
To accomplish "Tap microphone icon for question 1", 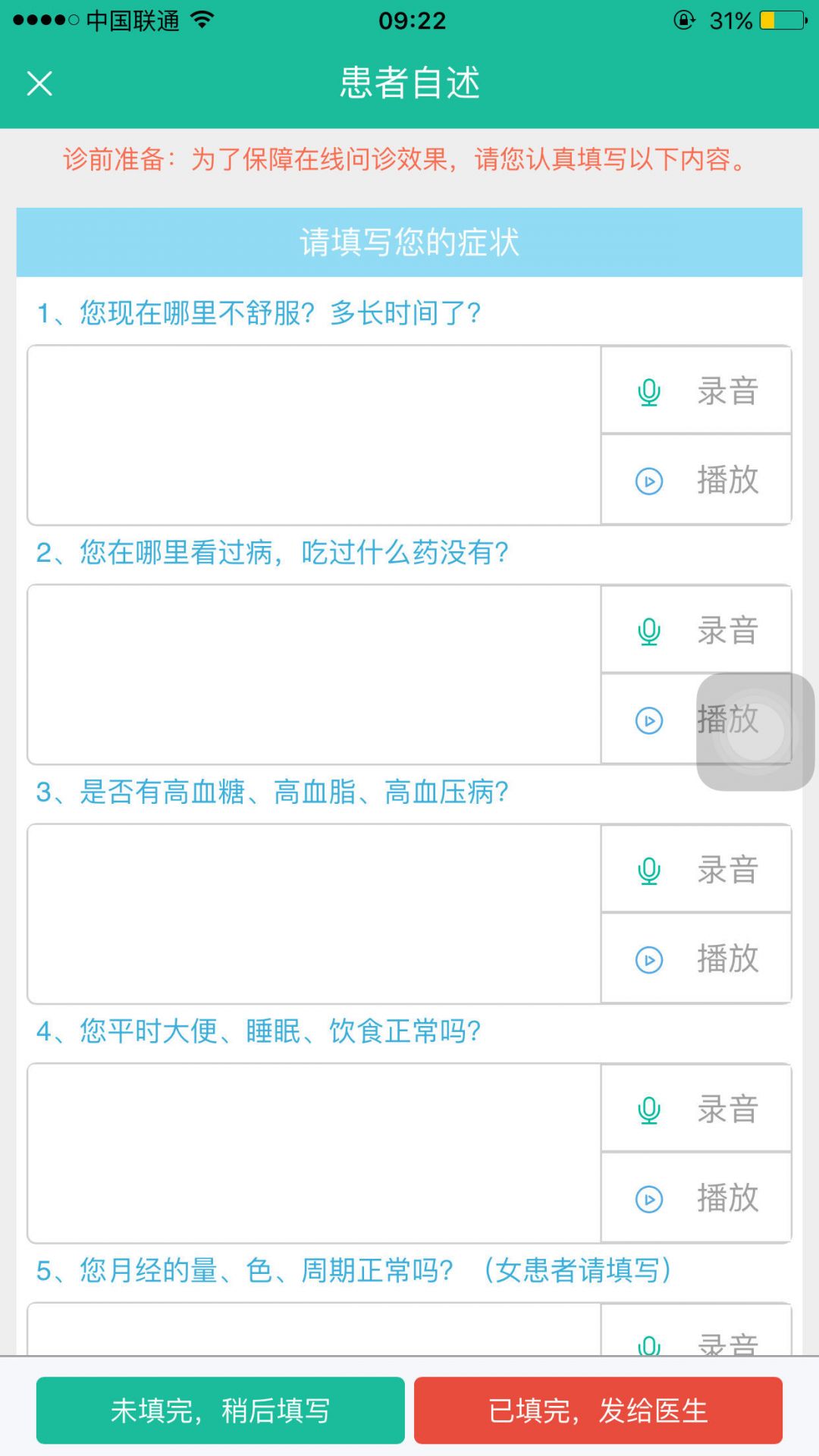I will (x=649, y=392).
